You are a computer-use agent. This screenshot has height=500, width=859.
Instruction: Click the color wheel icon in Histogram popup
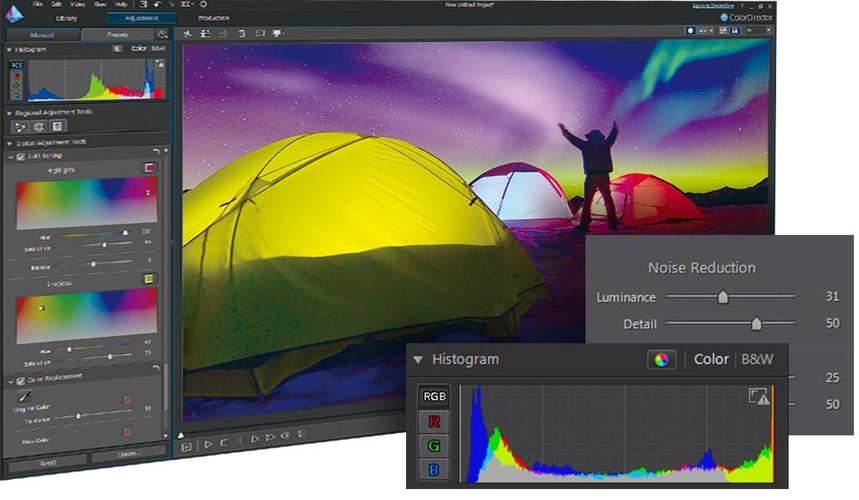click(x=661, y=359)
